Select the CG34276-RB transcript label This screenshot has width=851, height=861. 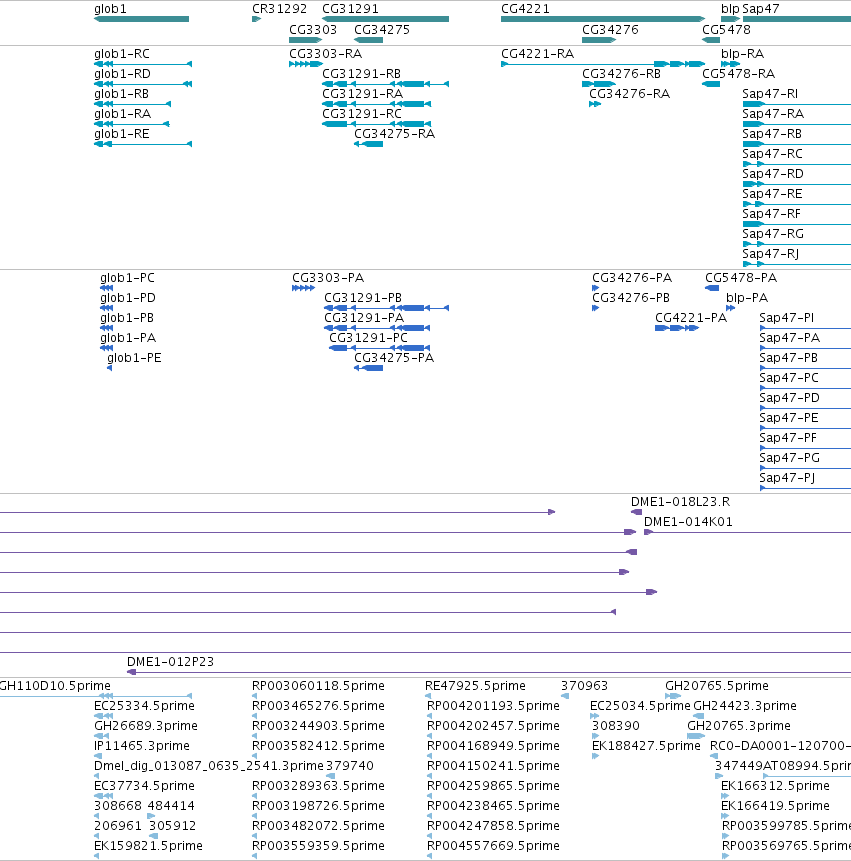tap(621, 74)
